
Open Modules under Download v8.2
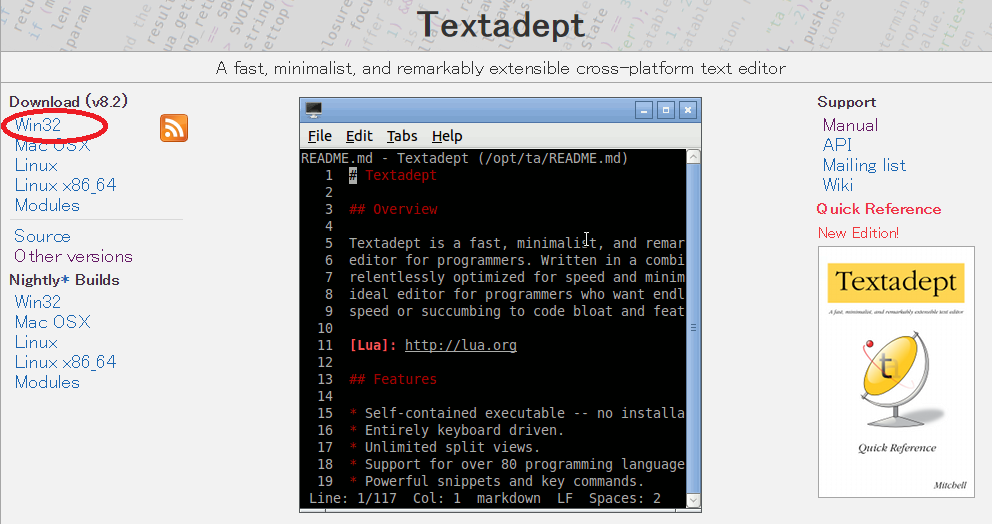47,206
